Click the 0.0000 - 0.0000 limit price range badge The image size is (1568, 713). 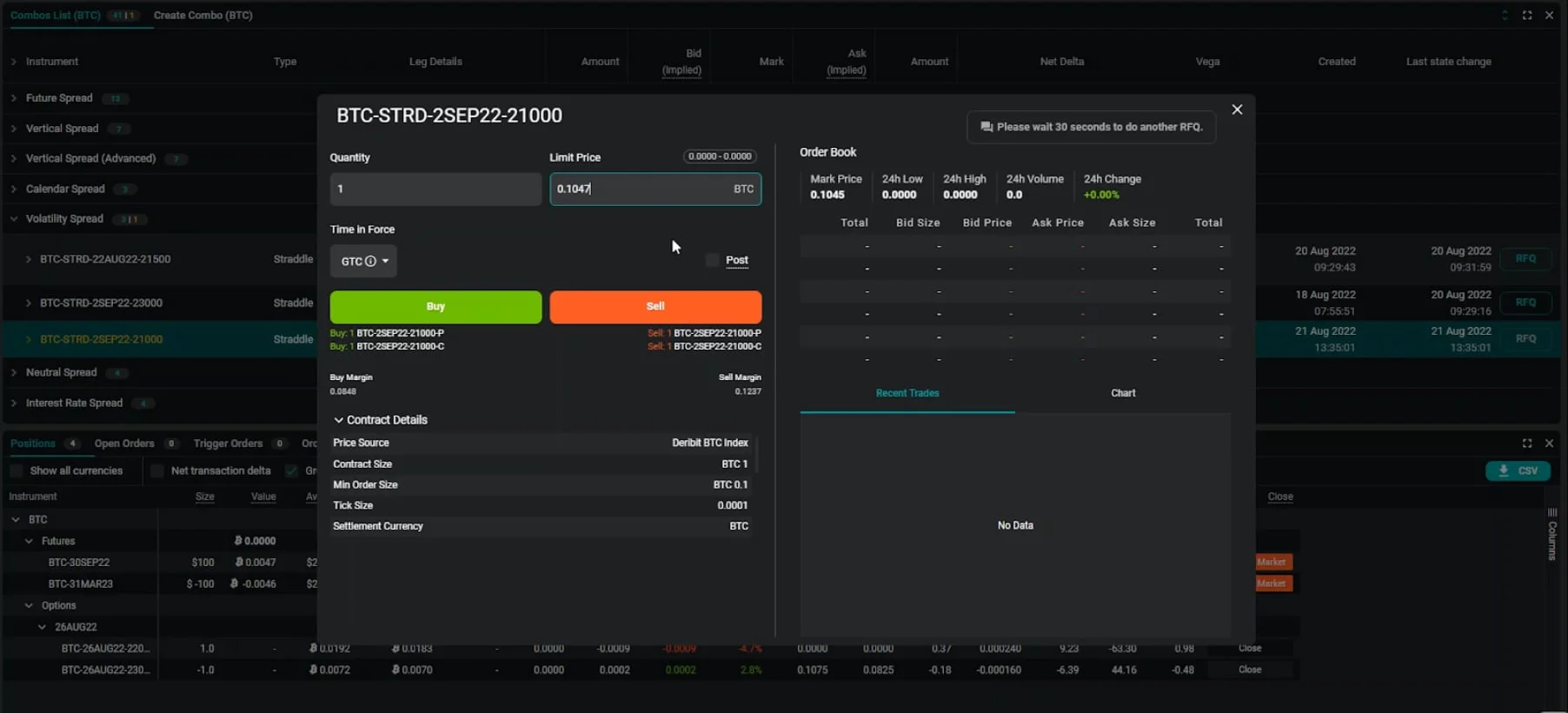click(x=720, y=157)
